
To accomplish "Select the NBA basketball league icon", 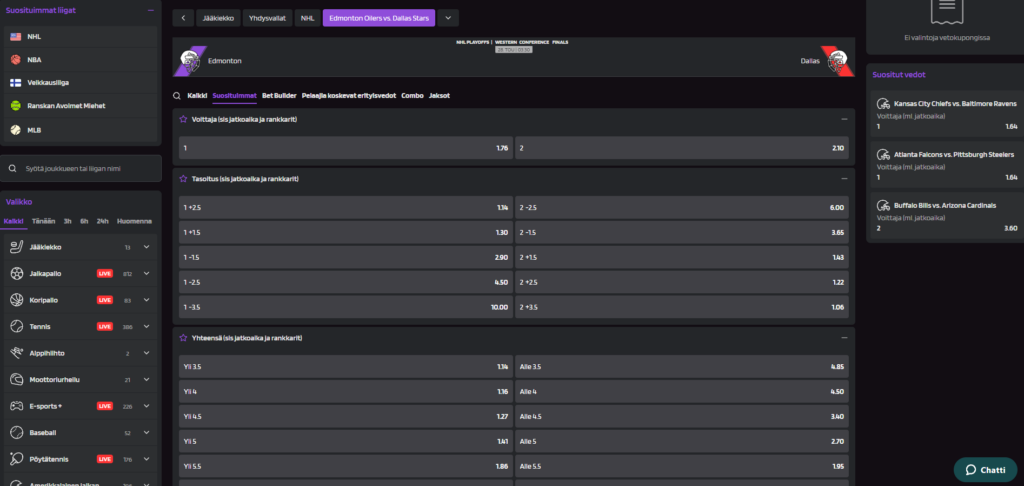I will point(16,59).
